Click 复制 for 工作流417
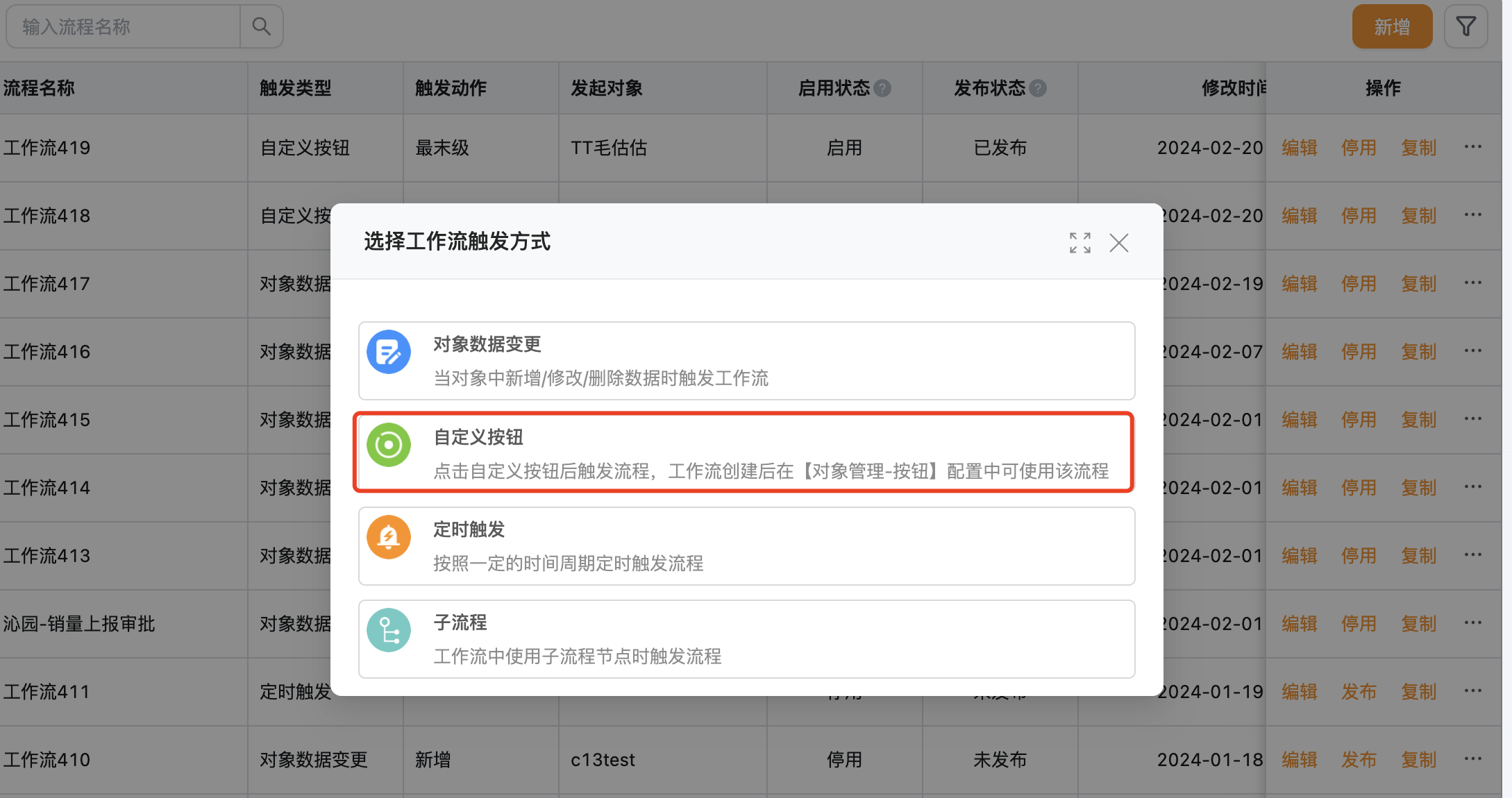This screenshot has width=1512, height=798. 1418,284
